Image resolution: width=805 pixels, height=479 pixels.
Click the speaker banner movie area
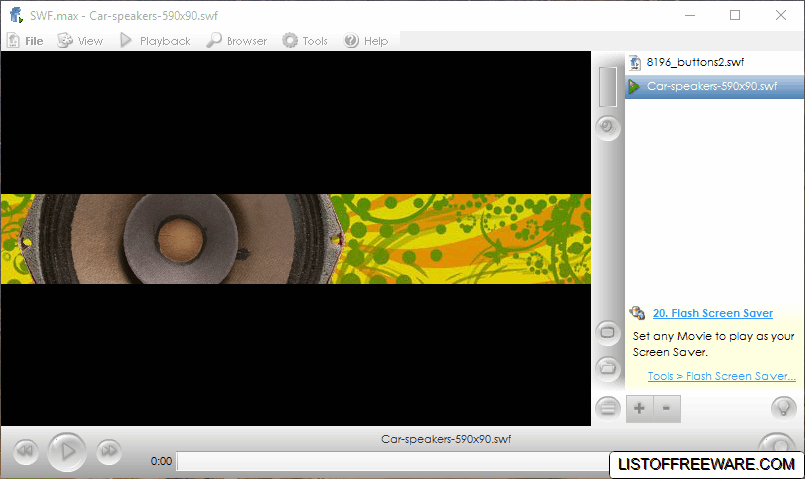click(x=296, y=239)
